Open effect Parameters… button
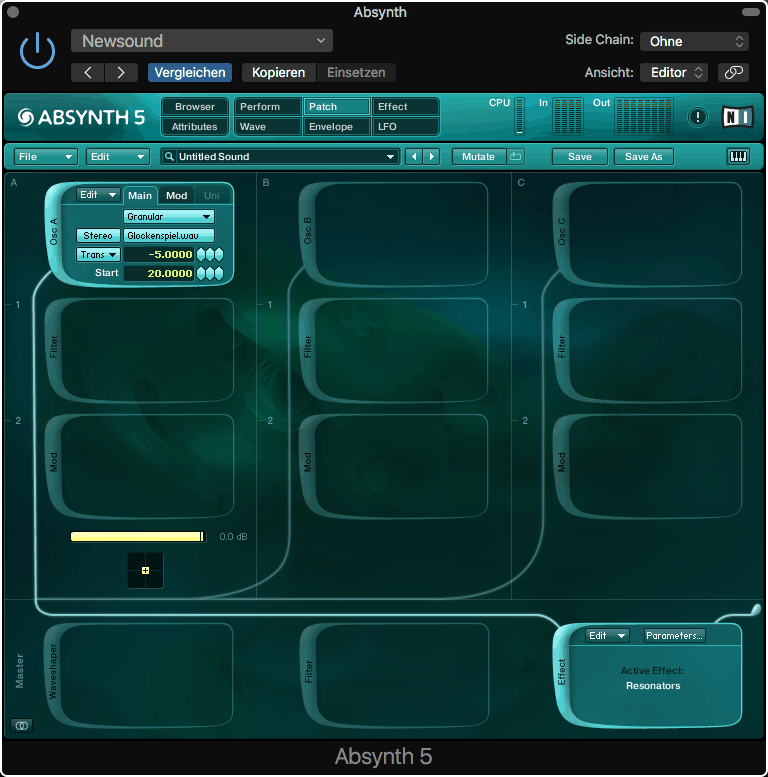This screenshot has height=777, width=768. [x=674, y=635]
